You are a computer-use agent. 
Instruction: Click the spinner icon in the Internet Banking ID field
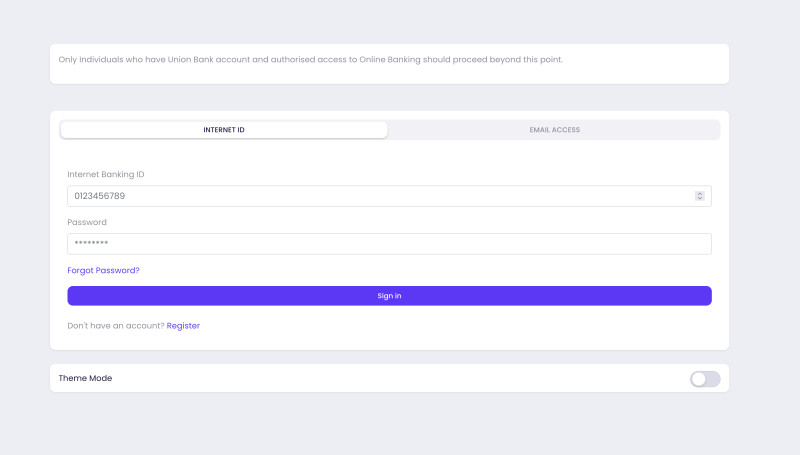click(700, 196)
